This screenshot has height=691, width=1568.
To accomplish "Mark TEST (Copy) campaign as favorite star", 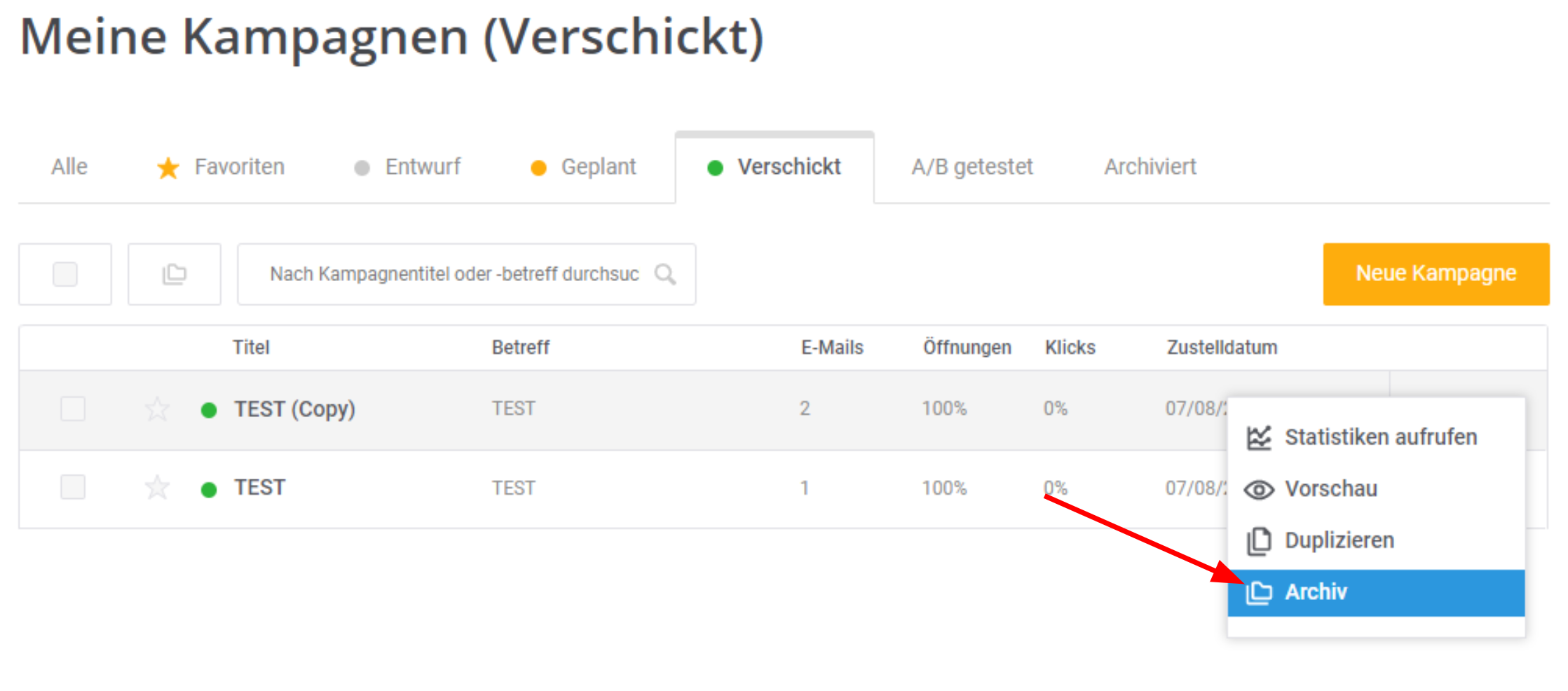I will coord(157,409).
